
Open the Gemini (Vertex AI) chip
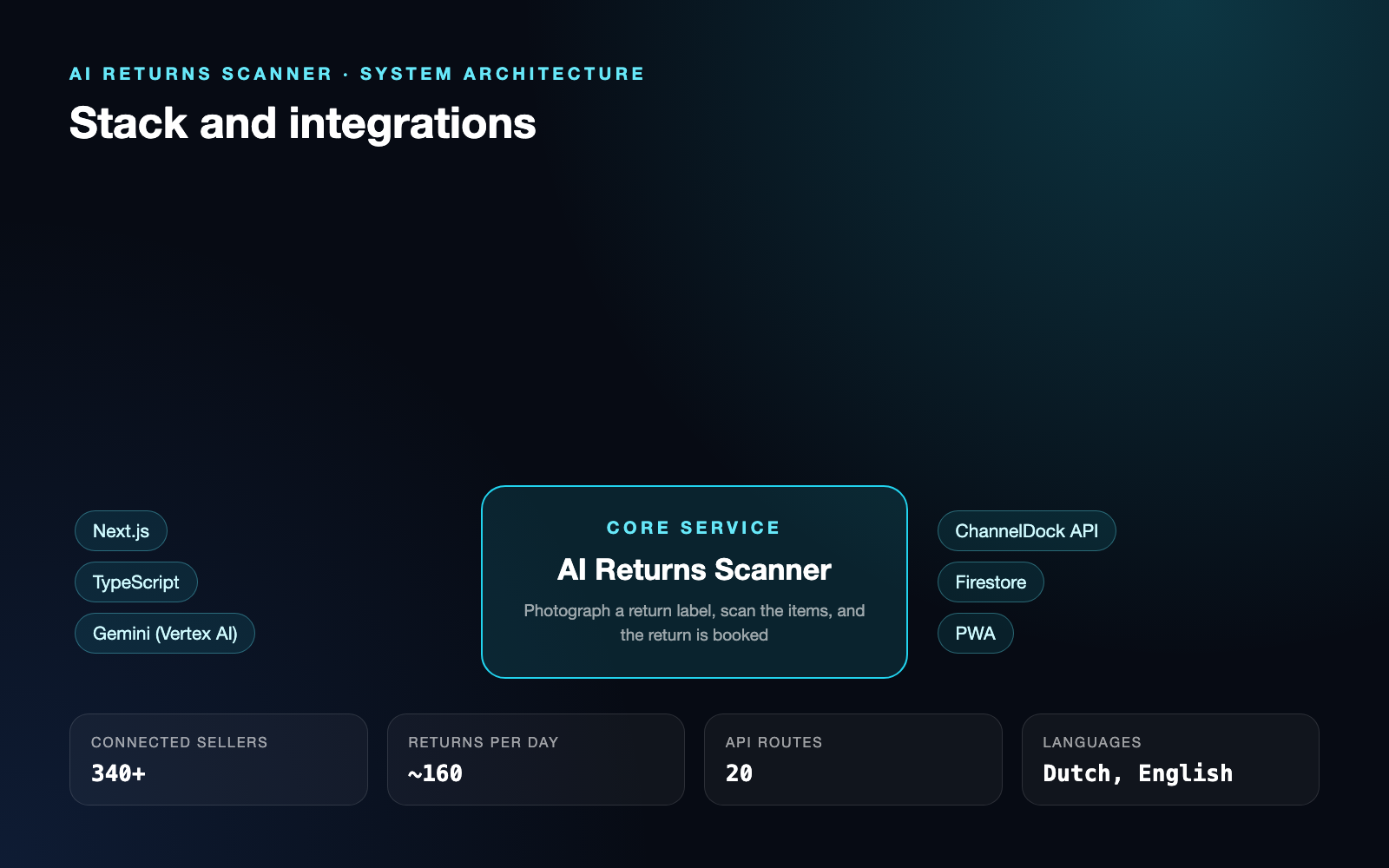[165, 634]
